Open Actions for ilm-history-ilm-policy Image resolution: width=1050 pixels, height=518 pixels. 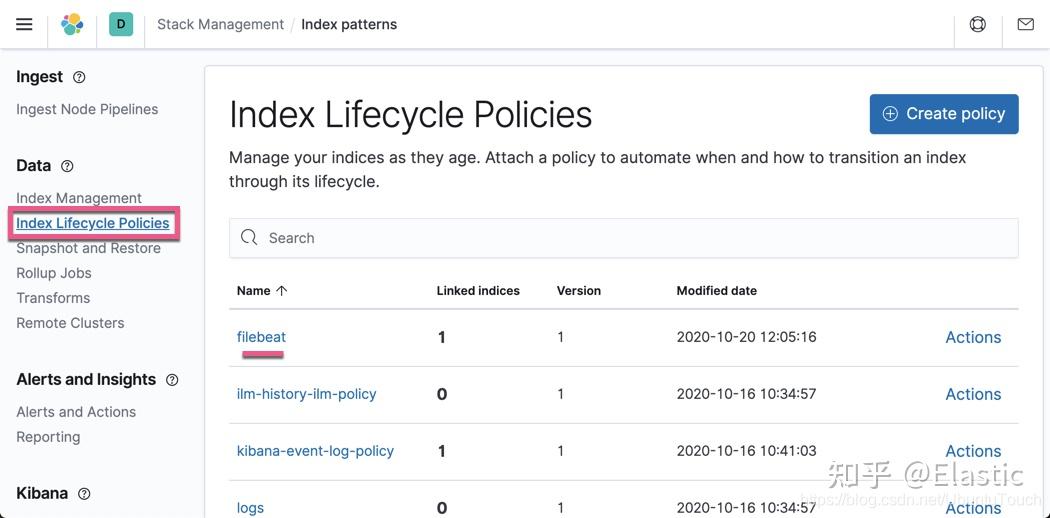[972, 394]
